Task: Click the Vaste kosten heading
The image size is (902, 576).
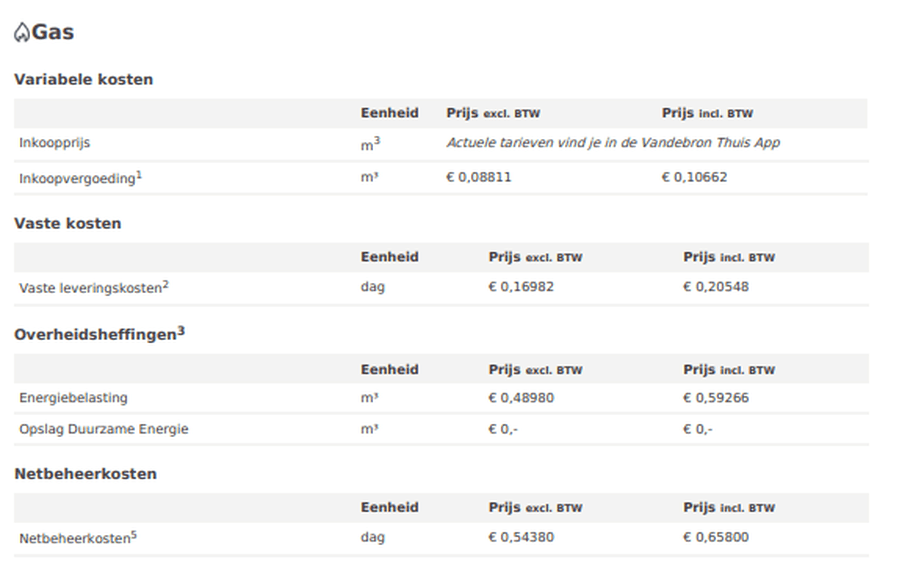Action: (67, 223)
